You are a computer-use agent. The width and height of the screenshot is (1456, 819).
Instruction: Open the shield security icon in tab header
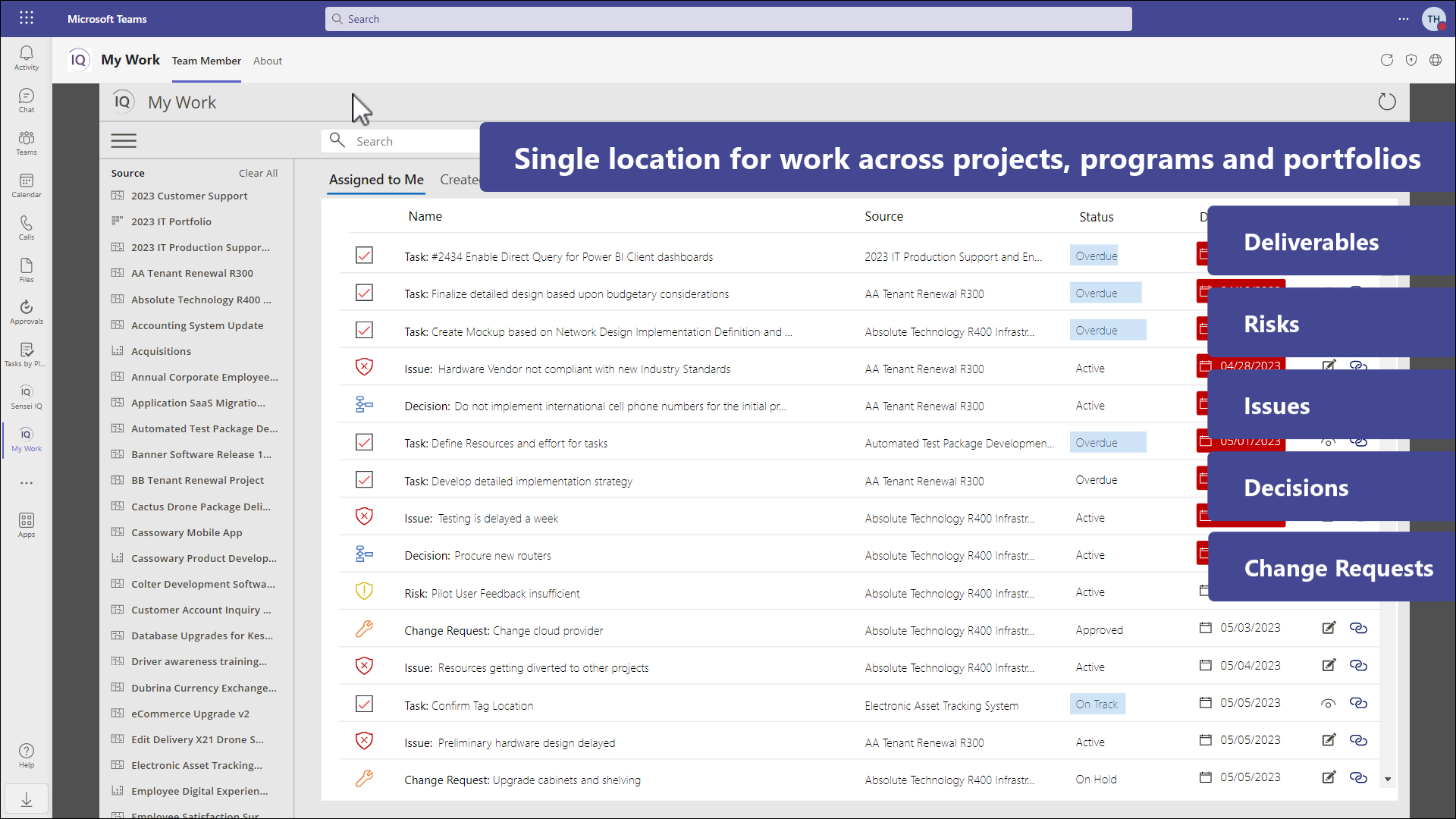[x=1410, y=60]
